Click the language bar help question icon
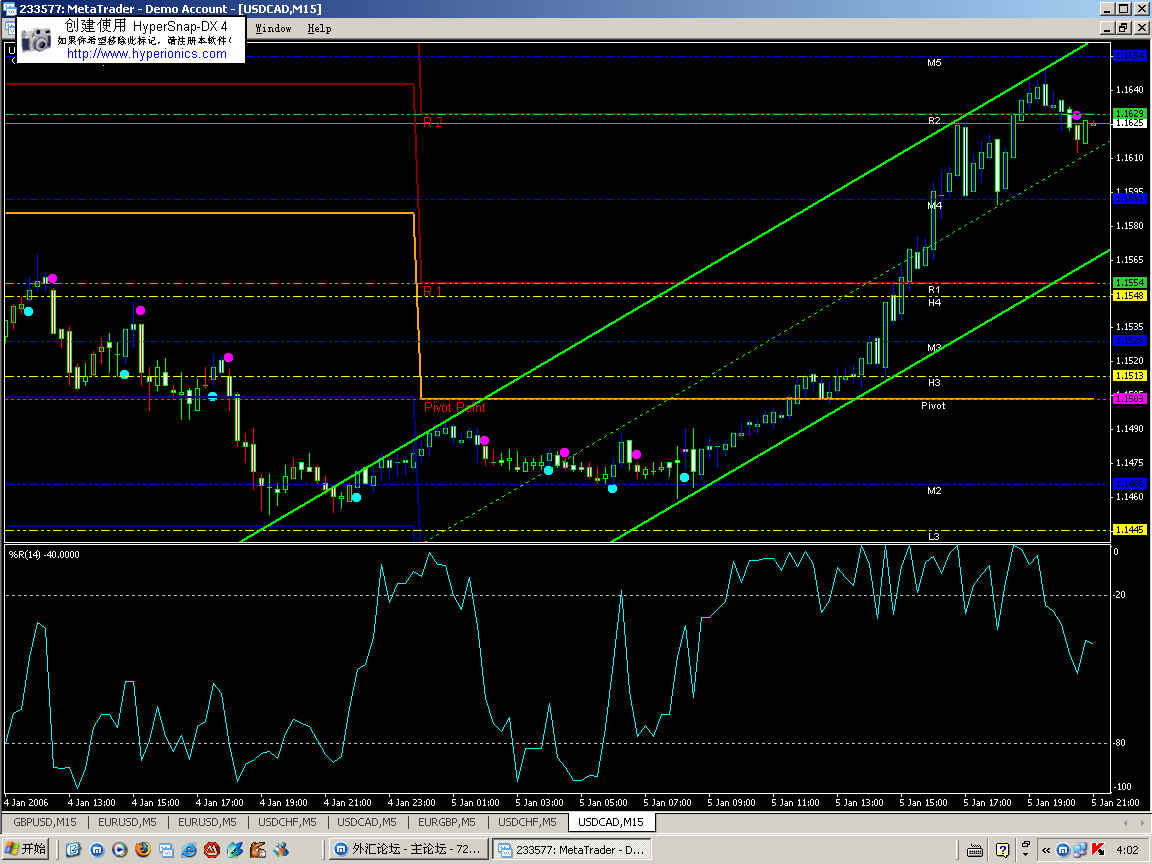Viewport: 1152px width, 864px height. point(1002,850)
